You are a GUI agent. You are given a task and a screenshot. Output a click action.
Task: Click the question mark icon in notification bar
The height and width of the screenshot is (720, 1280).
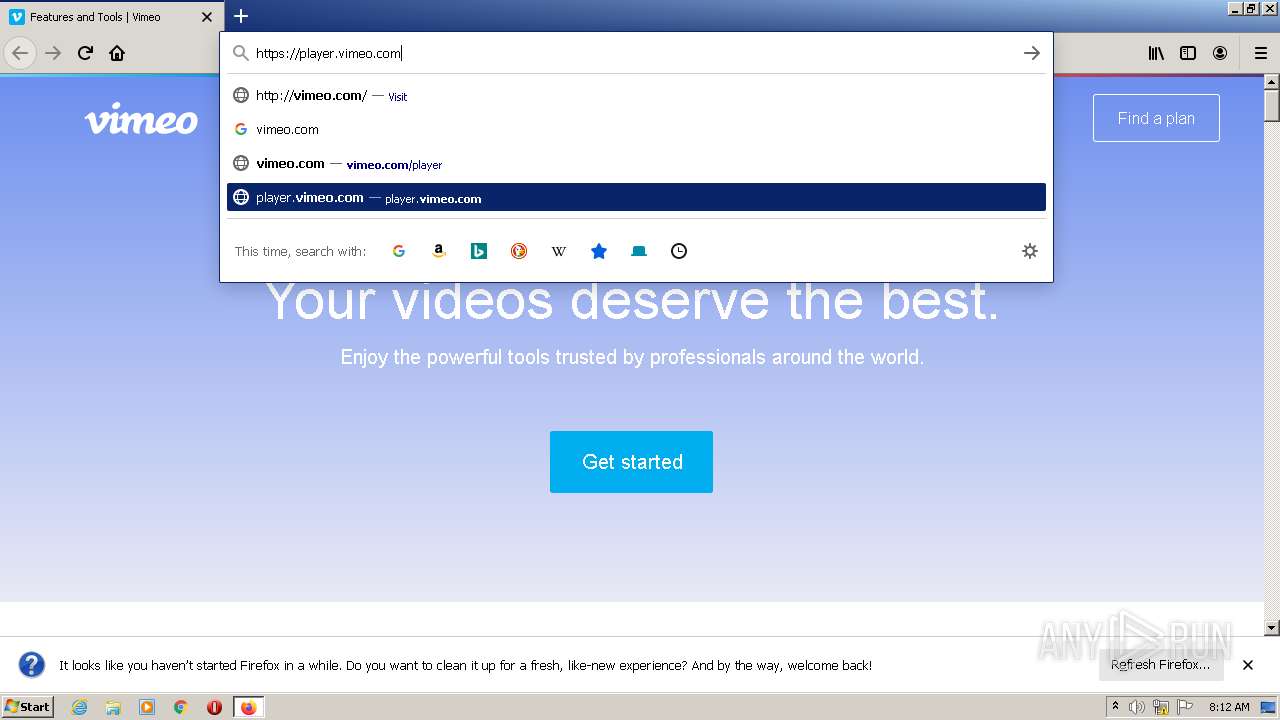point(32,665)
